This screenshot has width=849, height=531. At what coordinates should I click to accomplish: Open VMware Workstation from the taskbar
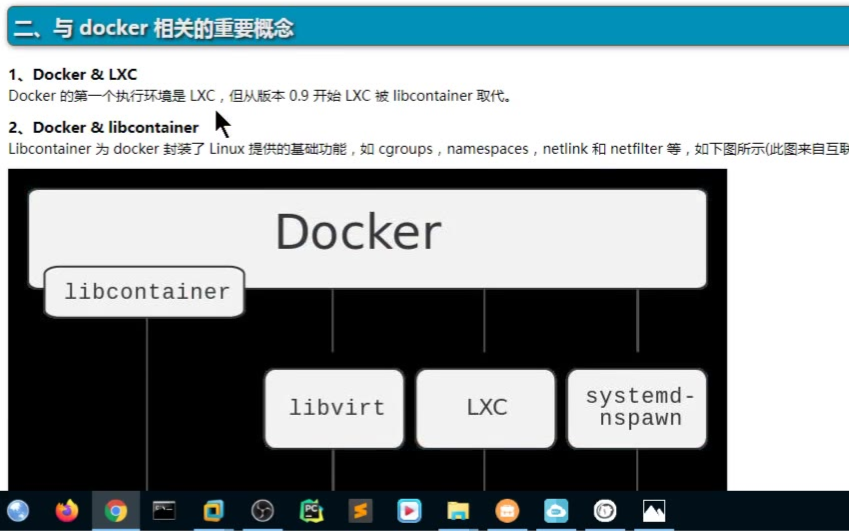[x=213, y=510]
